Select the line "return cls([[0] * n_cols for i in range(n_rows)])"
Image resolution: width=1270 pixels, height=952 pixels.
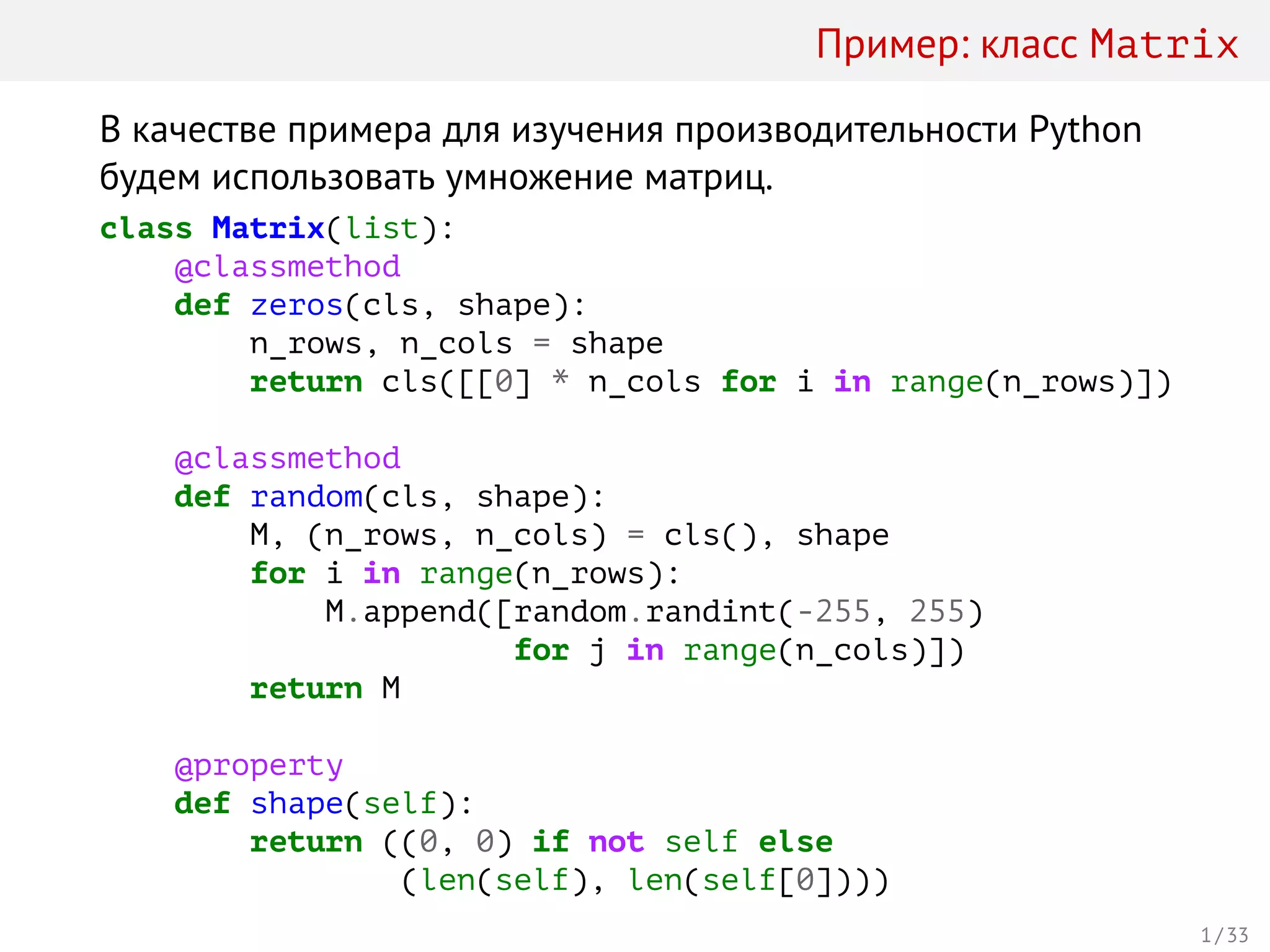[711, 382]
